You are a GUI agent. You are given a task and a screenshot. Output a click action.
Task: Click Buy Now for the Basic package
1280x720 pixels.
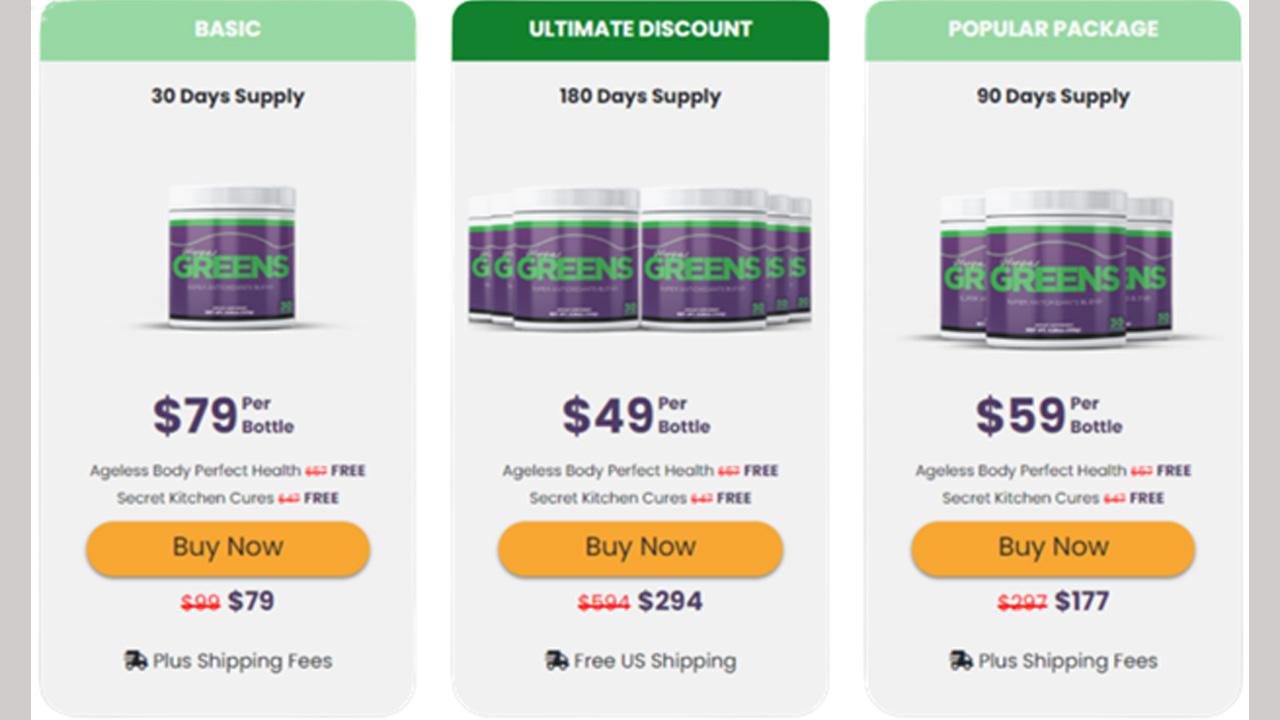pyautogui.click(x=228, y=548)
